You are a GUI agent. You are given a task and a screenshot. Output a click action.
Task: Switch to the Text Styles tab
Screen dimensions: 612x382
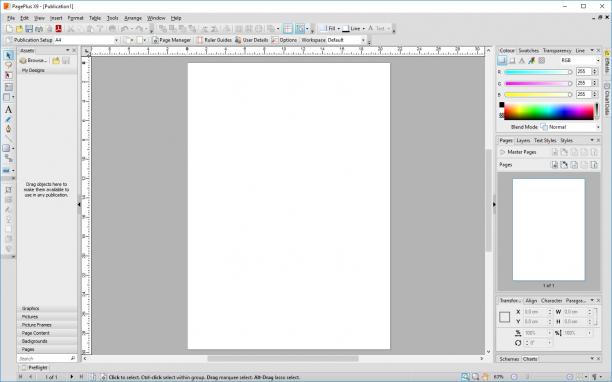pyautogui.click(x=545, y=140)
